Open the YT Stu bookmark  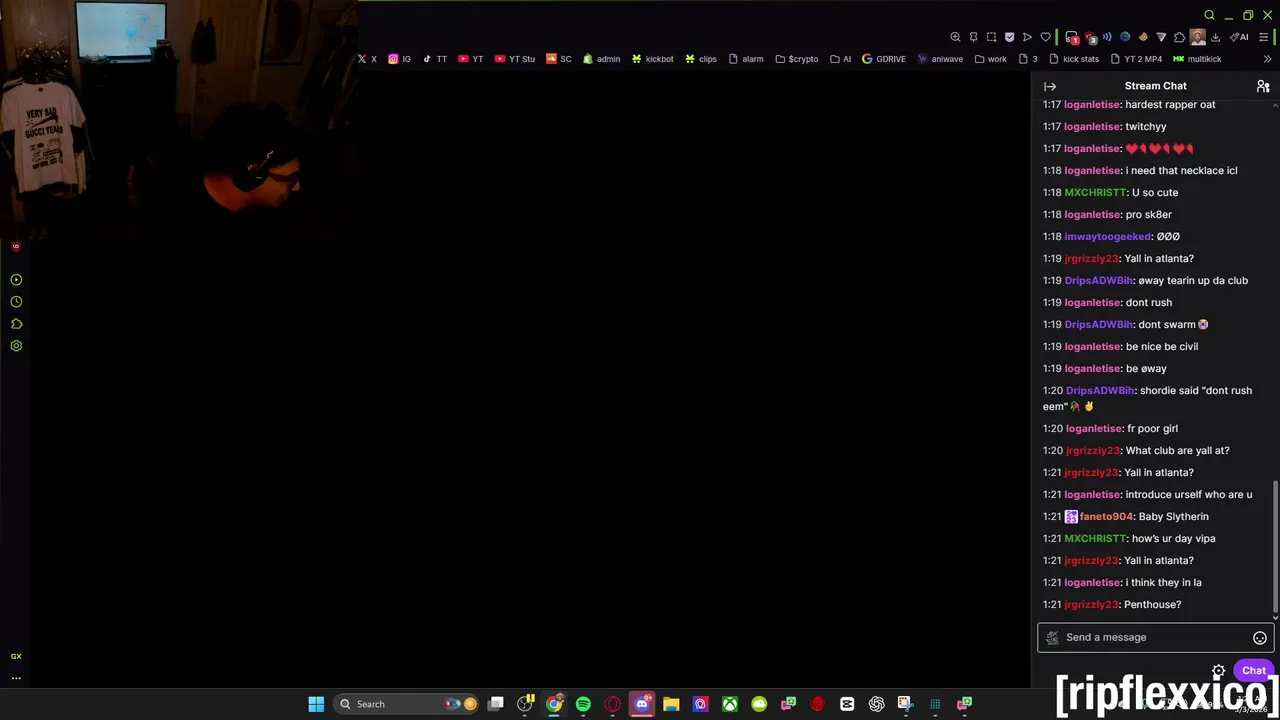(515, 59)
